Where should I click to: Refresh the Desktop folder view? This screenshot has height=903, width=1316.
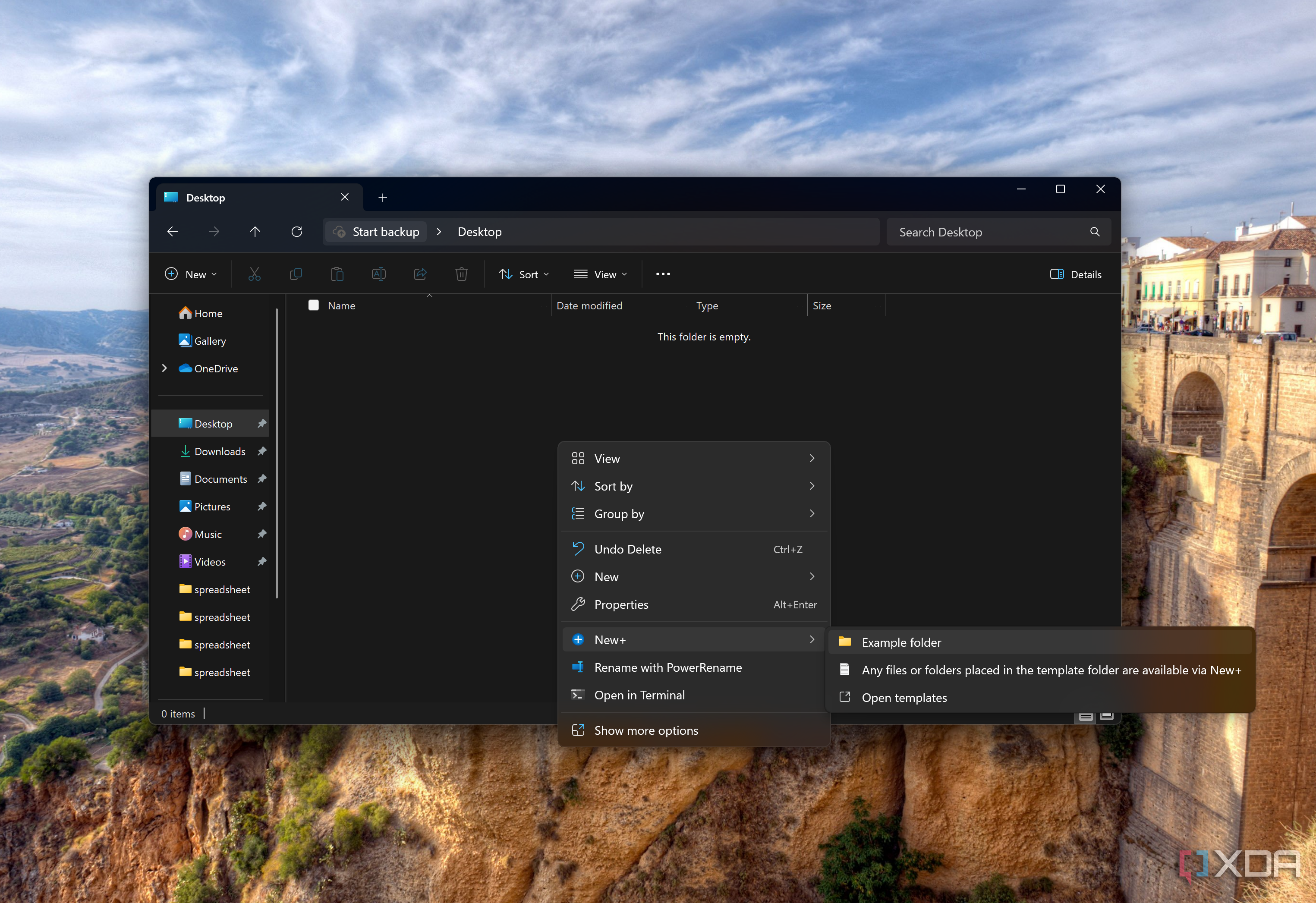click(297, 232)
